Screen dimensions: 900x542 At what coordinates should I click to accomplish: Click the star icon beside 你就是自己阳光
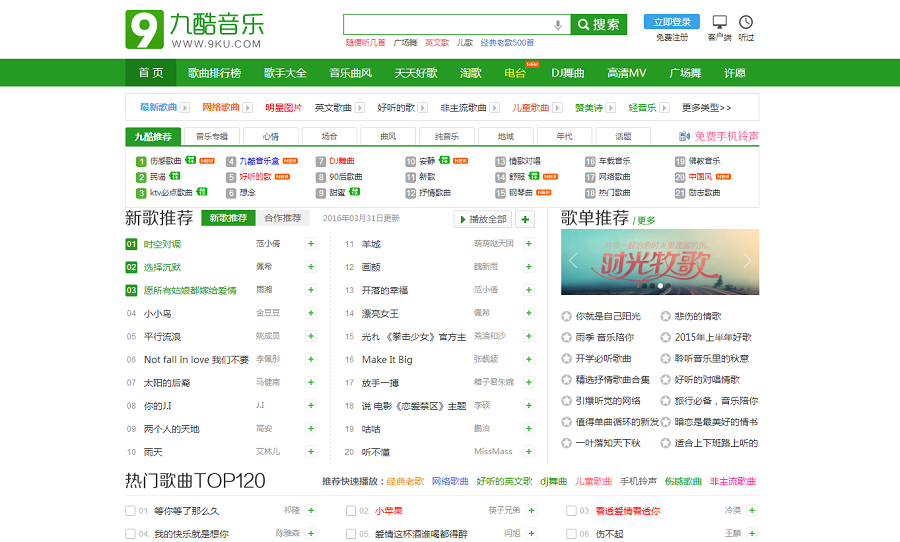tap(567, 316)
